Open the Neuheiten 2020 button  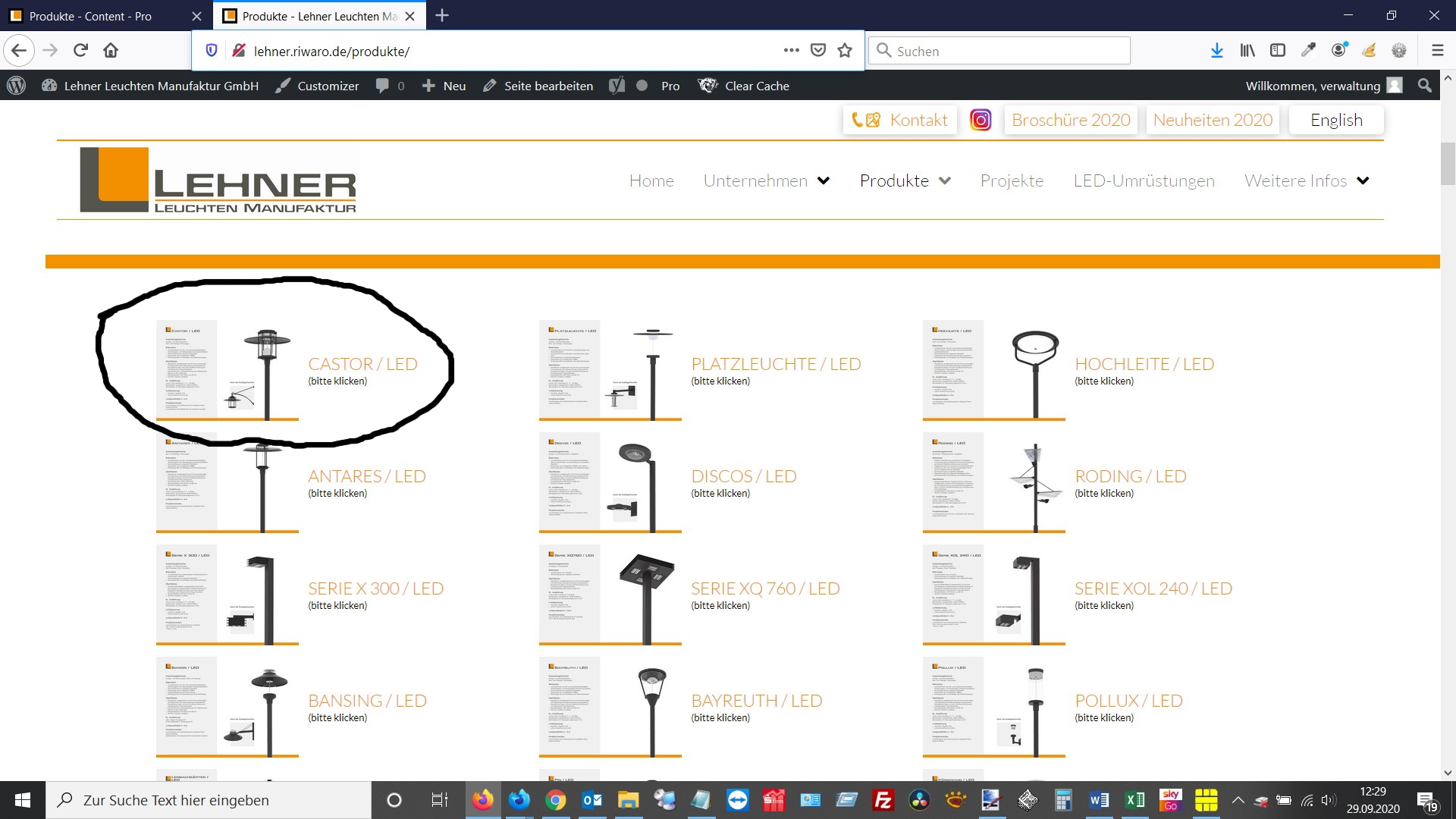pos(1213,120)
